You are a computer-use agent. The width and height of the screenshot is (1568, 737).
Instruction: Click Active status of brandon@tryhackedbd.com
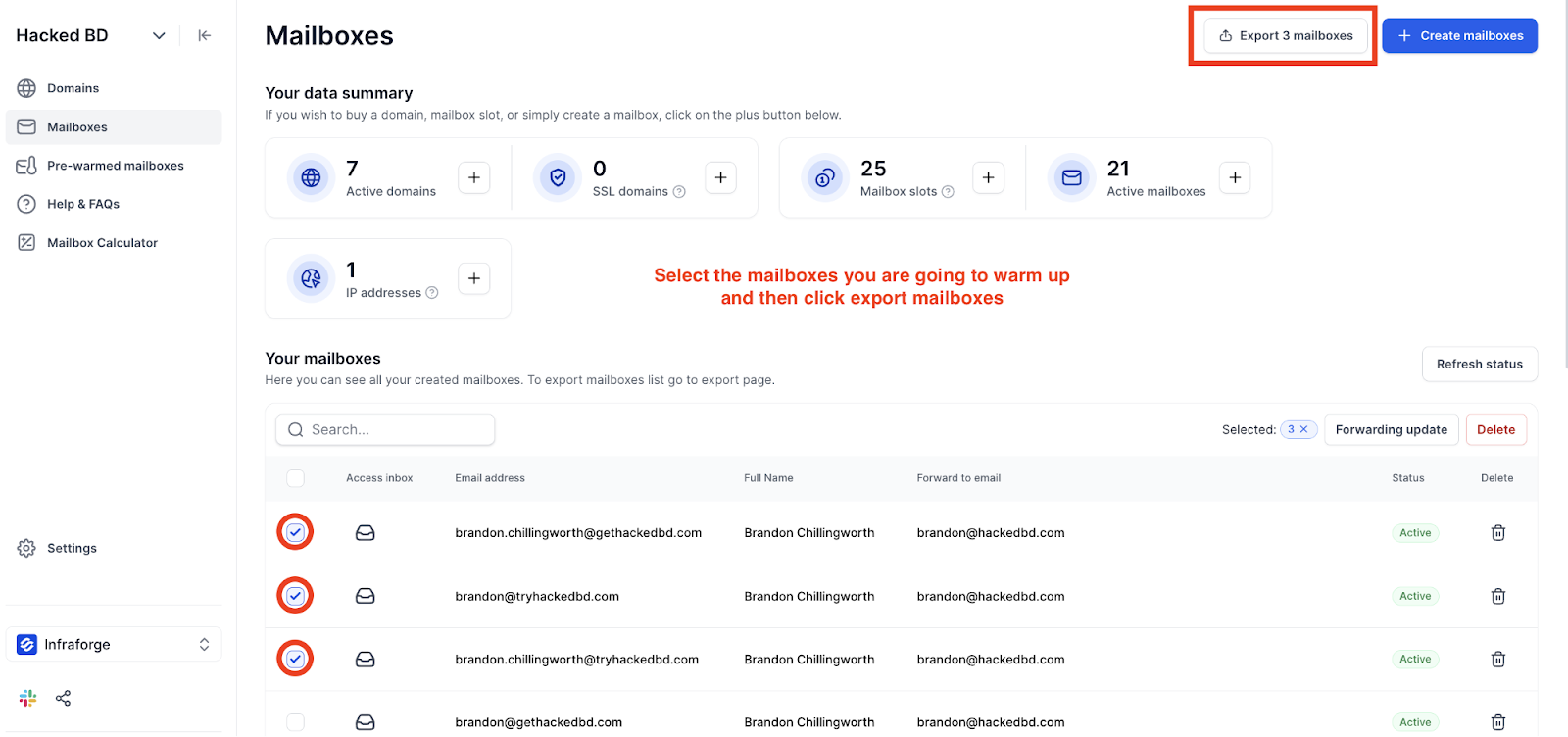coord(1415,596)
